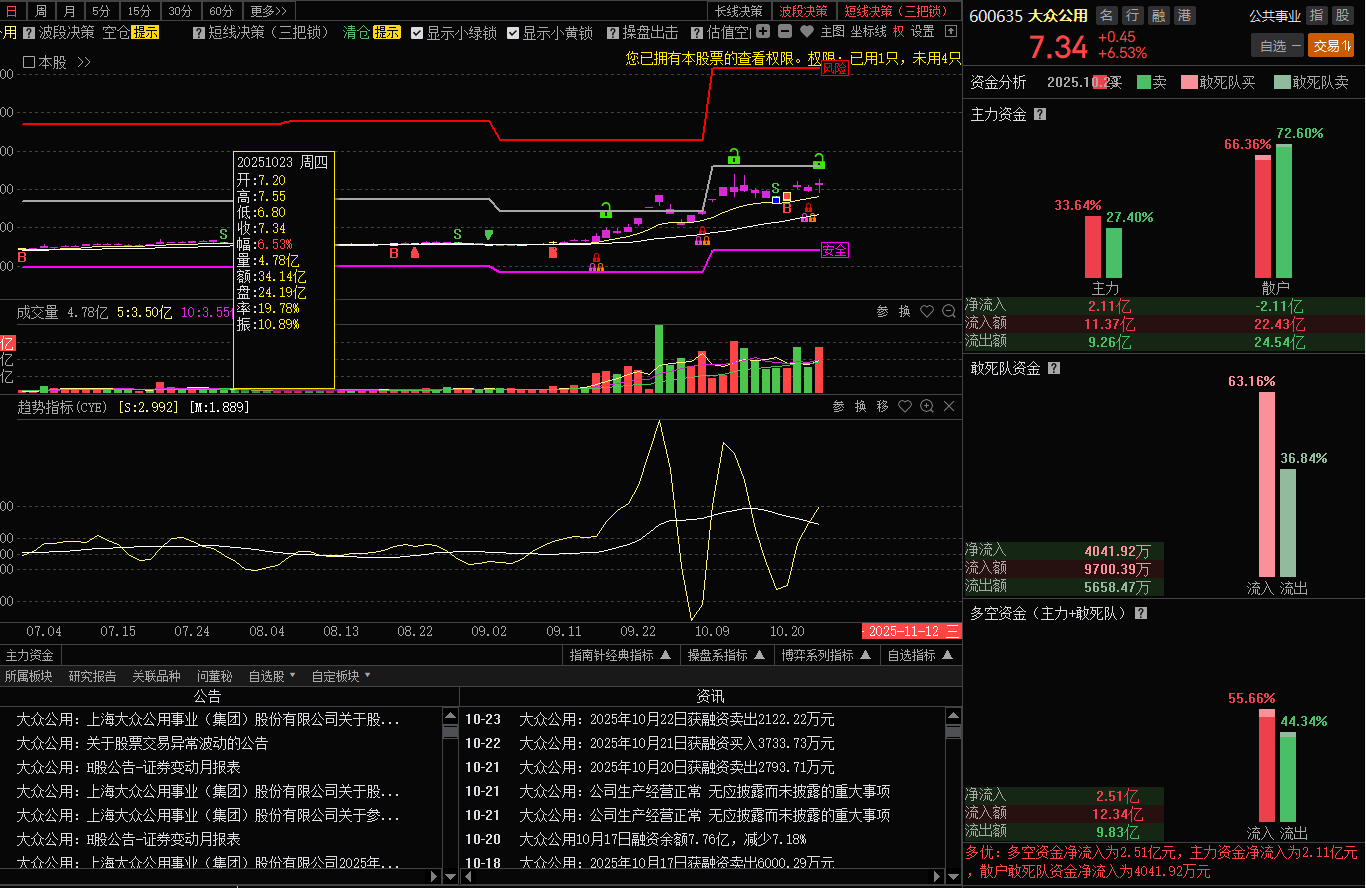This screenshot has height=888, width=1366.
Task: Expand the 博弈系列指标 menu arrow
Action: click(865, 655)
